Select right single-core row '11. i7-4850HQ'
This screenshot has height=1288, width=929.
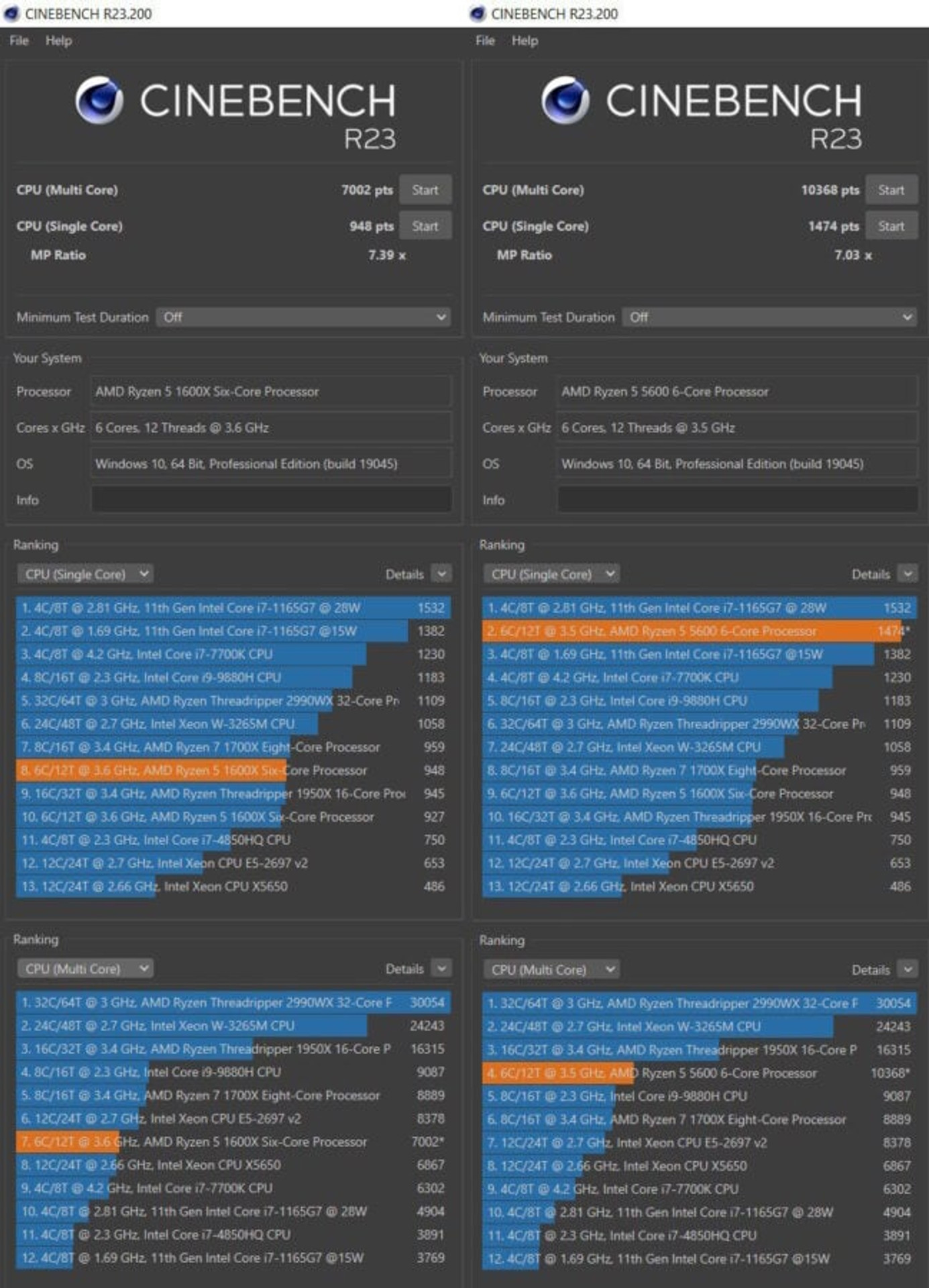(x=699, y=841)
